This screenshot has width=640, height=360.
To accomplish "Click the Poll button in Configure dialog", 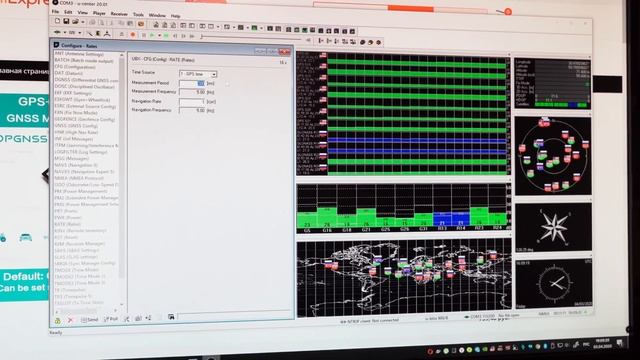I will [111, 319].
